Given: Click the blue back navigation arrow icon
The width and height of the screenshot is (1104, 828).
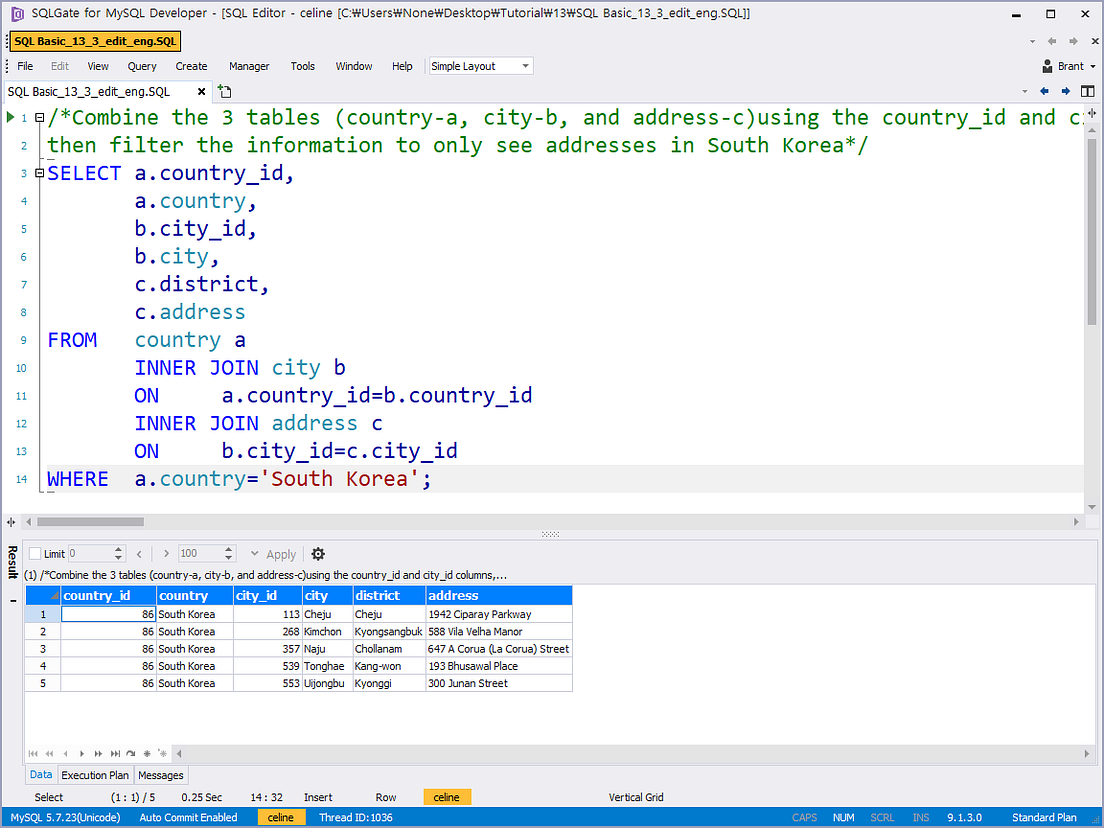Looking at the screenshot, I should pyautogui.click(x=1045, y=91).
